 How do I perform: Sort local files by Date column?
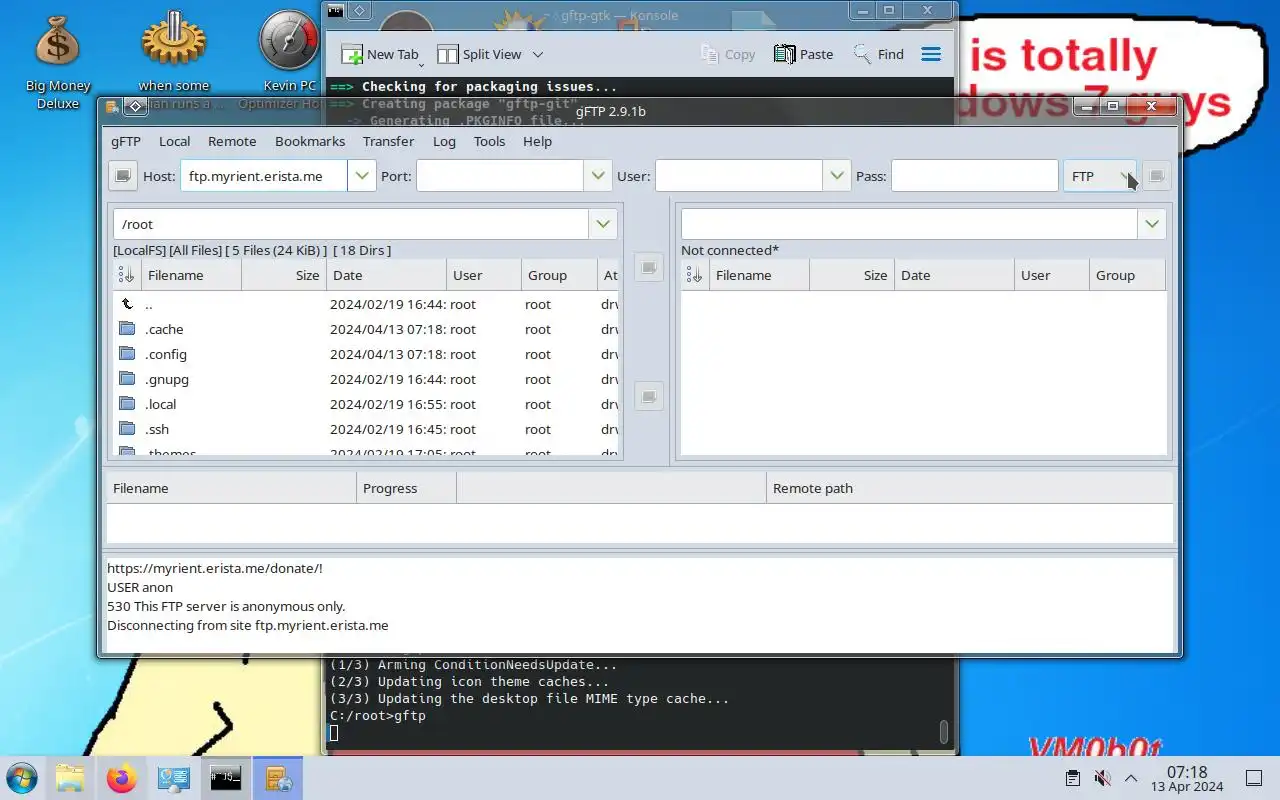pyautogui.click(x=386, y=275)
